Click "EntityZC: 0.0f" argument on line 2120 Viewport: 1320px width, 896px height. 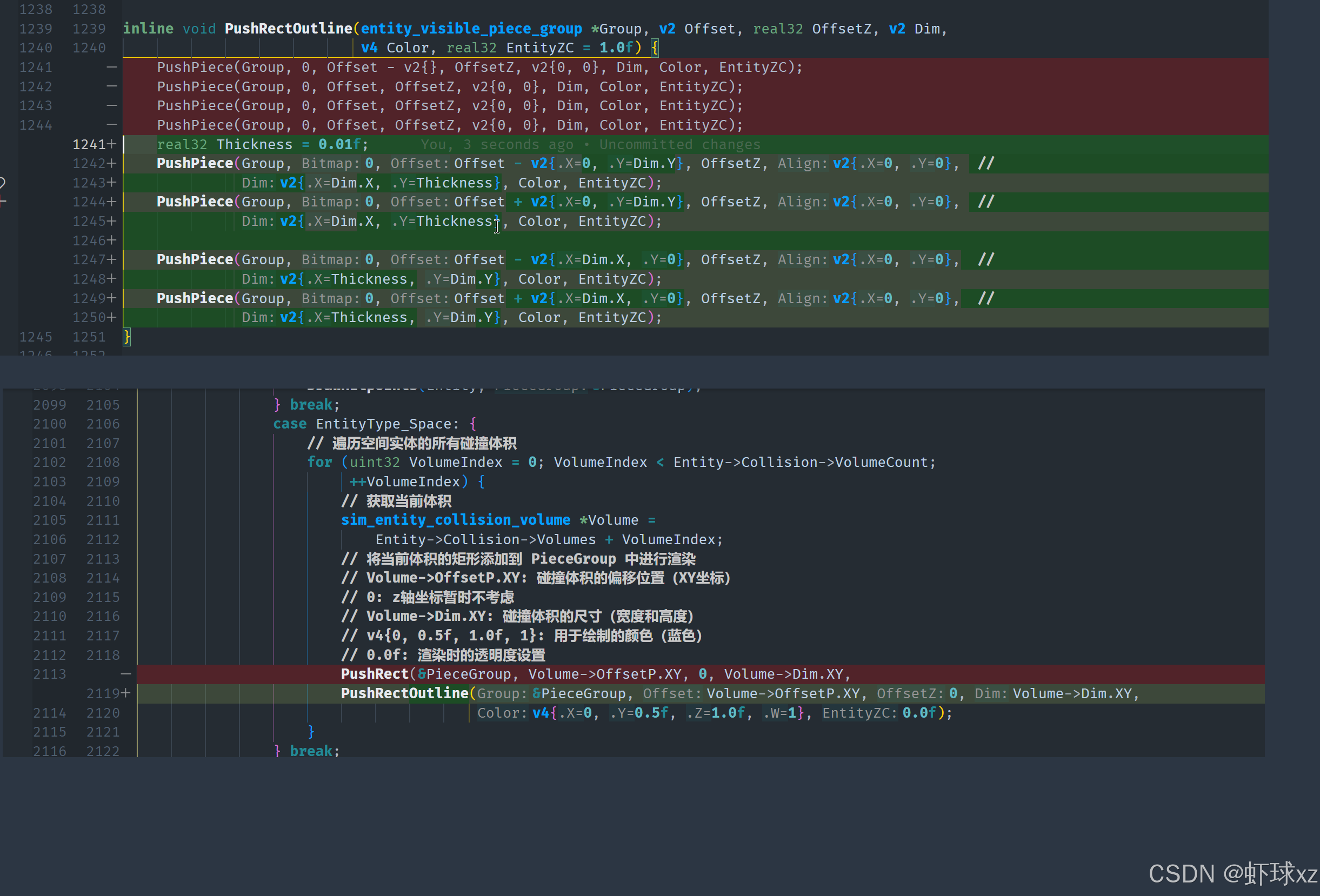point(879,713)
